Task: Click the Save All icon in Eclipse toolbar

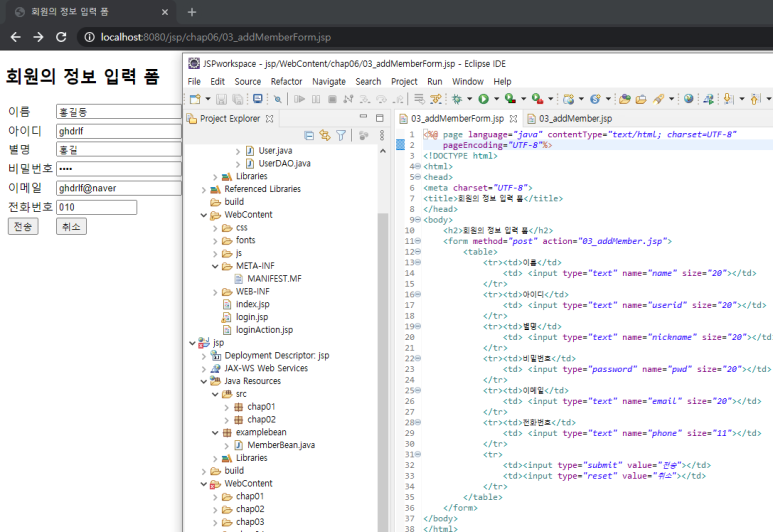Action: point(238,99)
